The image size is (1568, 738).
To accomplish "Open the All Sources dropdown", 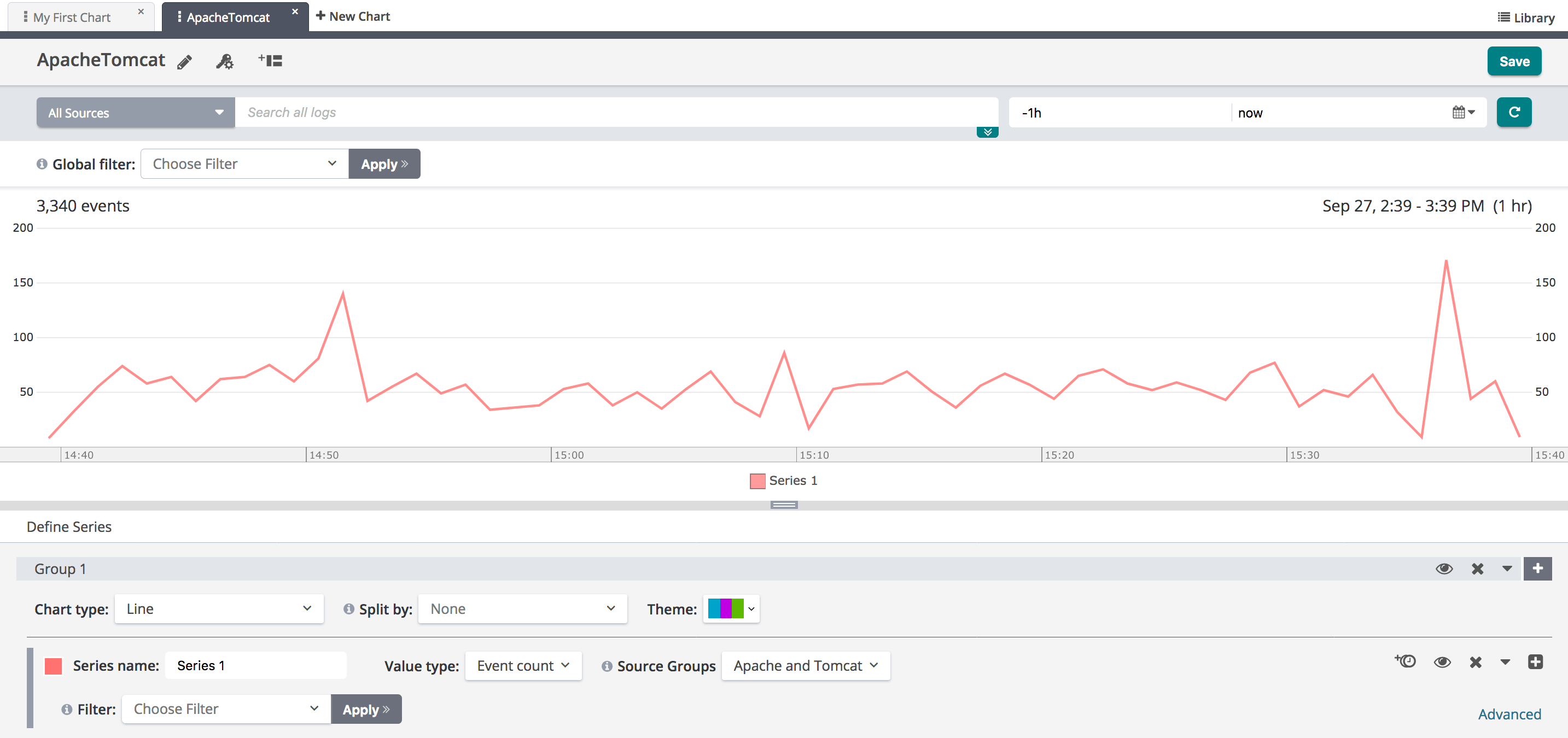I will point(135,113).
